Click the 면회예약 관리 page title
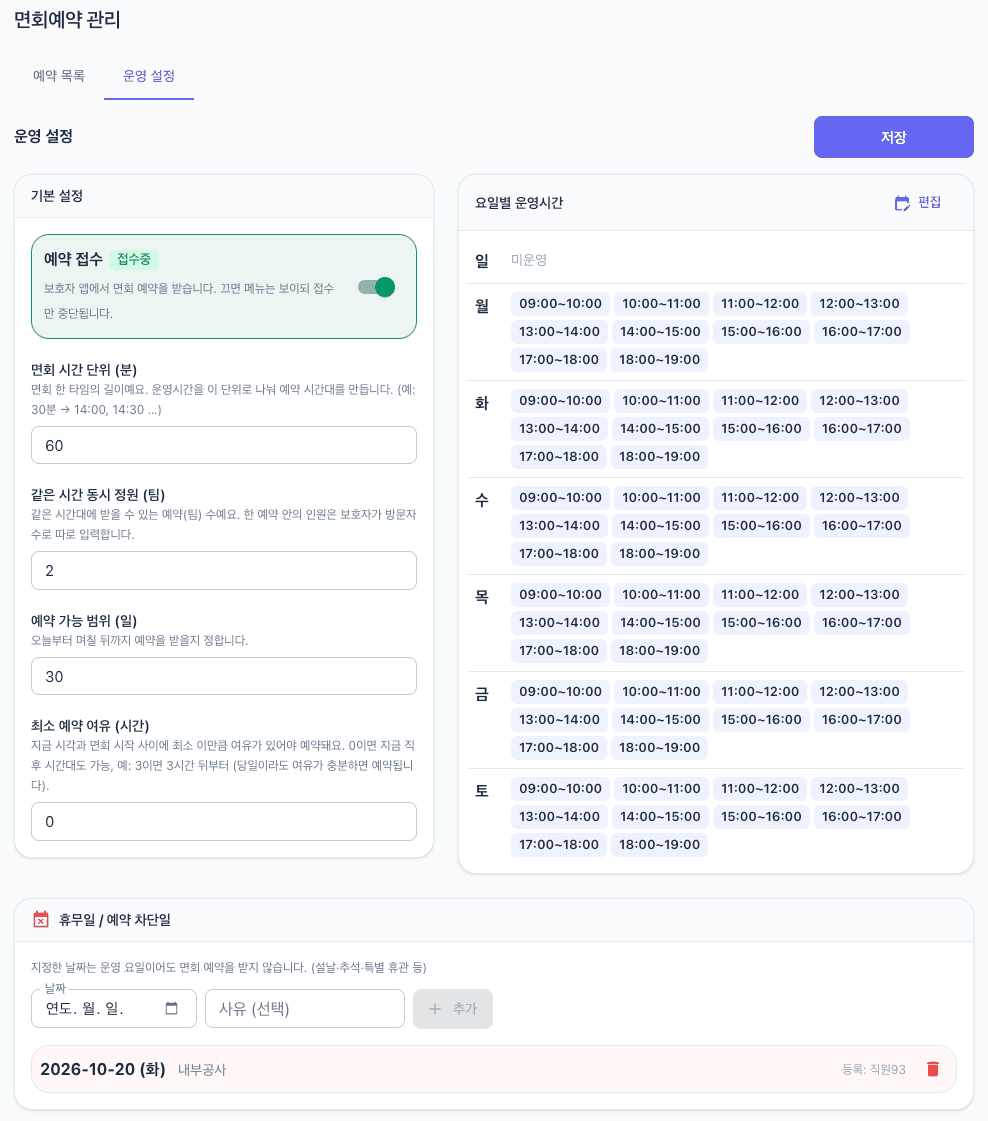 67,19
